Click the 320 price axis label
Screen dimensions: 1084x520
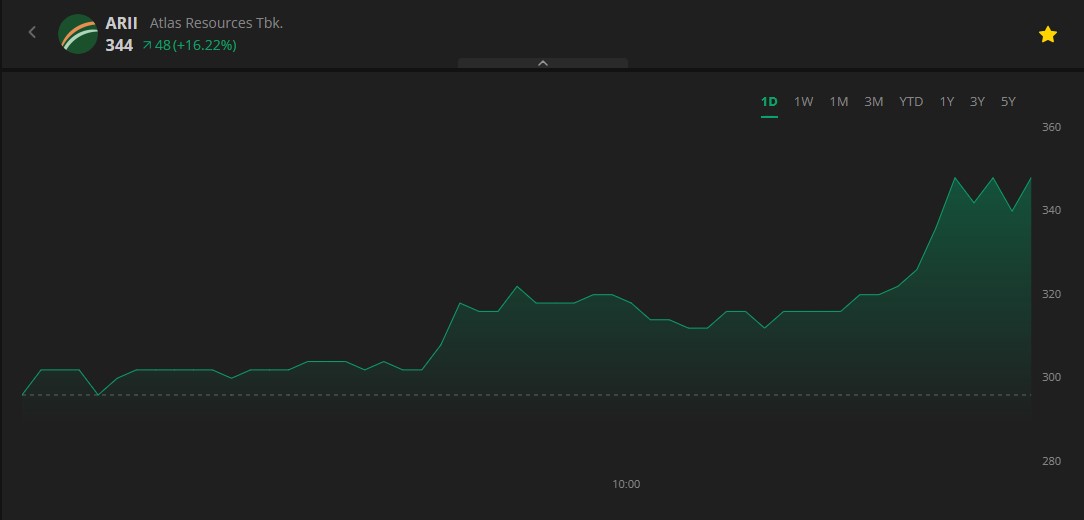point(1051,294)
